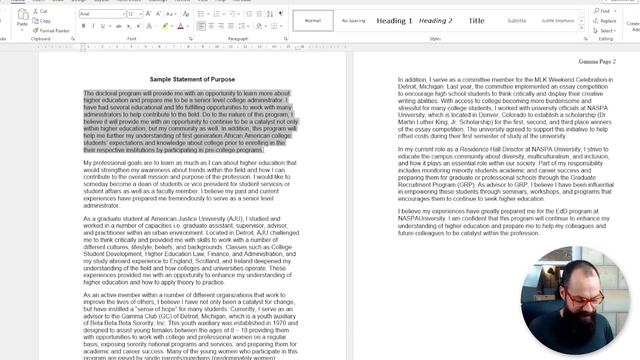
Task: Decrease paragraph indent
Action: coord(249,14)
